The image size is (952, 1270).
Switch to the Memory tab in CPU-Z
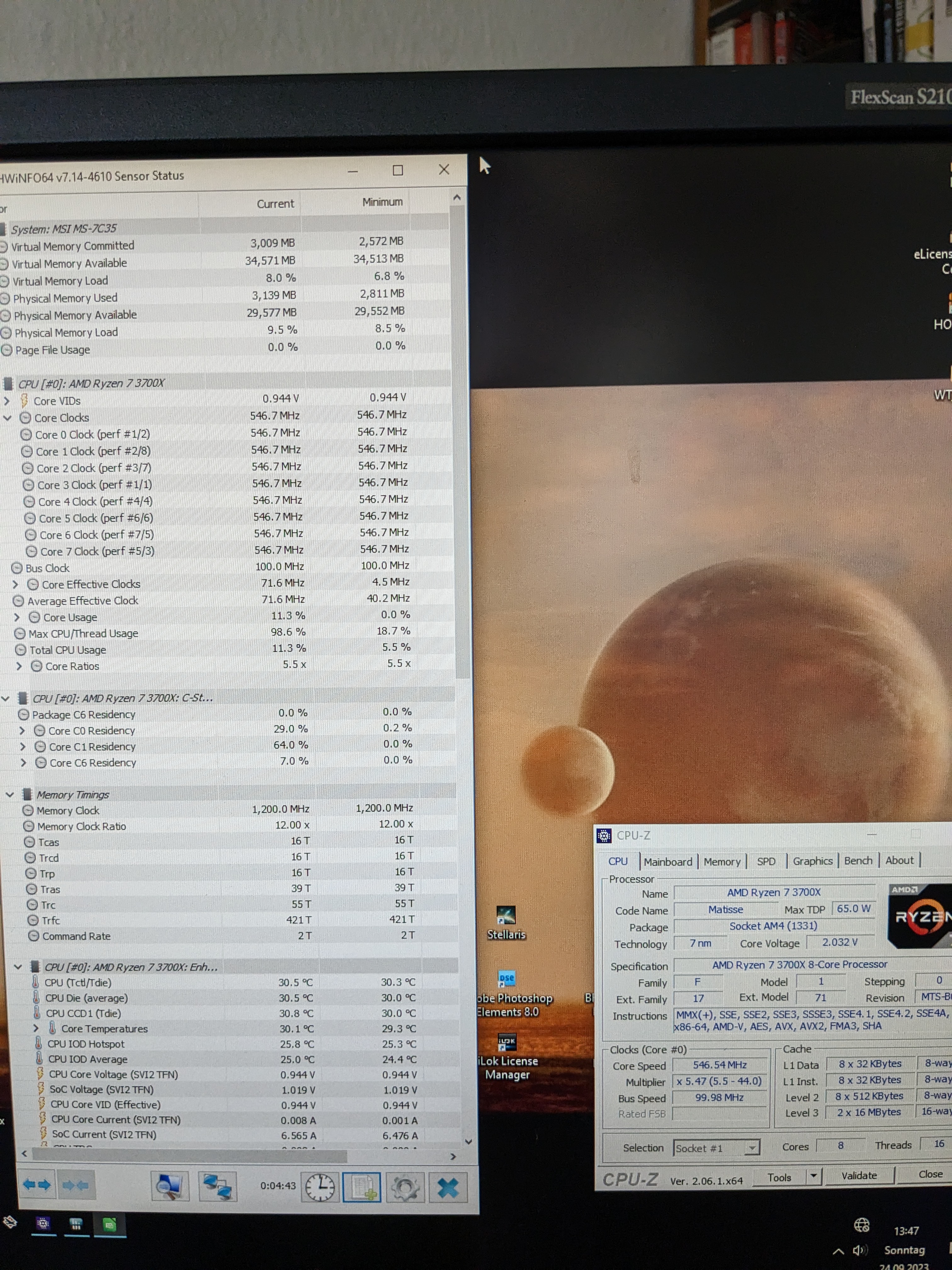tap(722, 862)
